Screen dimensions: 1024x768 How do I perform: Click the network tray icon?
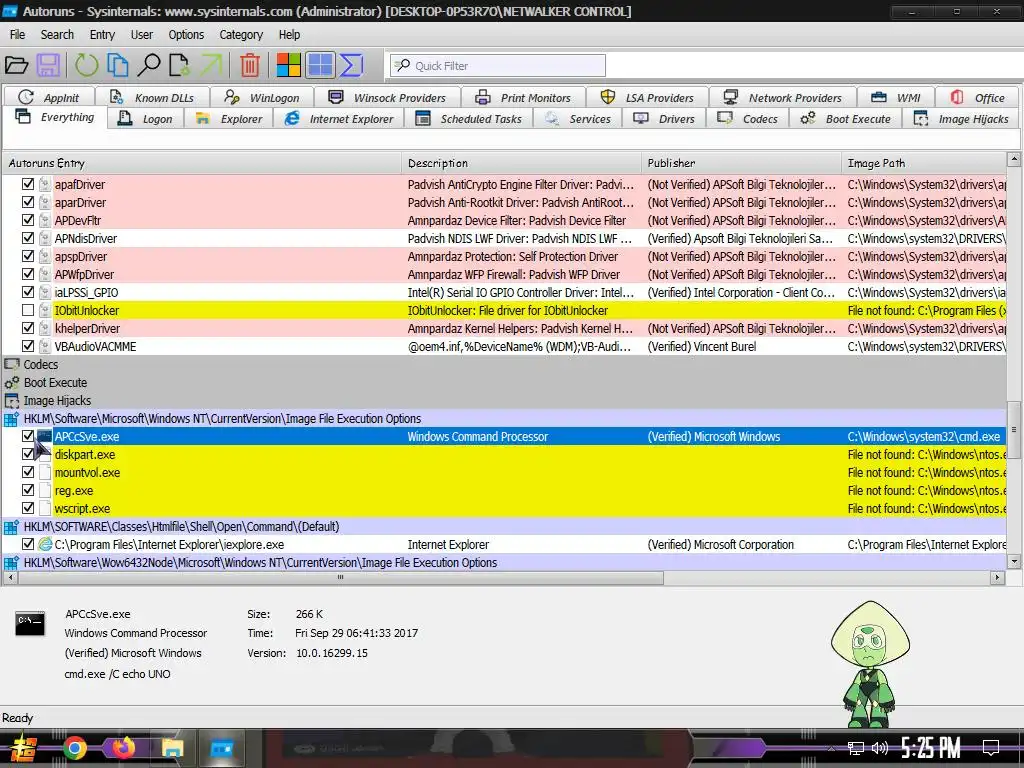coord(856,748)
